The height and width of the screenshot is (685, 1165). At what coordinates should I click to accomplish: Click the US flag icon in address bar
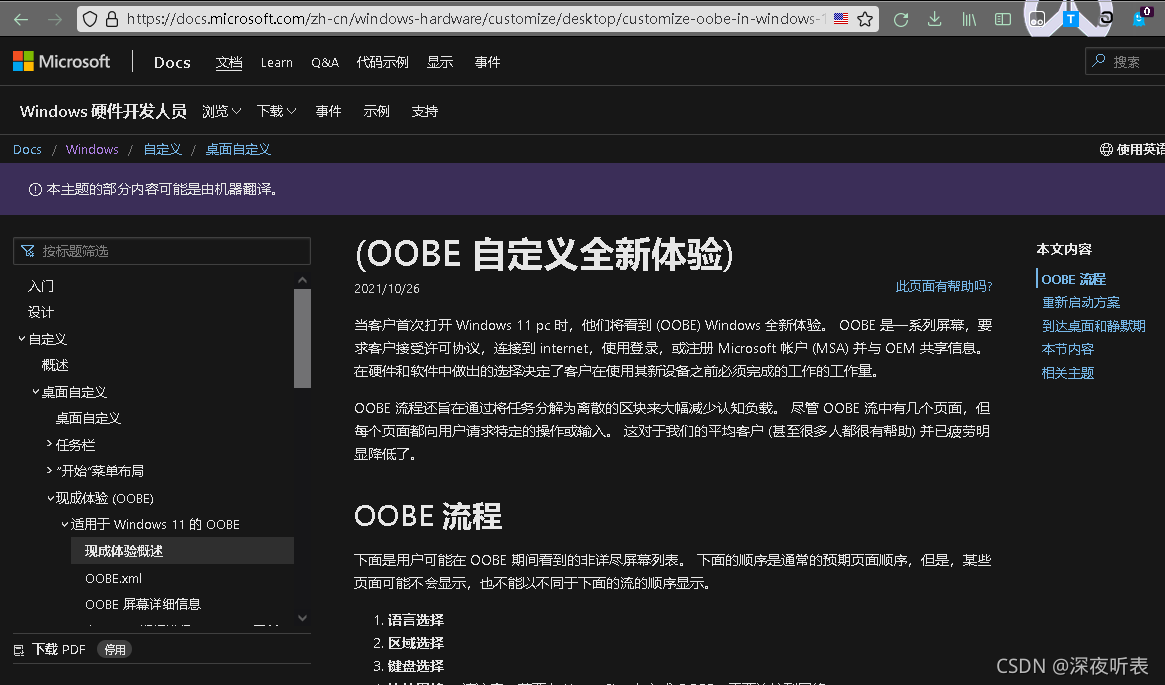click(x=840, y=19)
